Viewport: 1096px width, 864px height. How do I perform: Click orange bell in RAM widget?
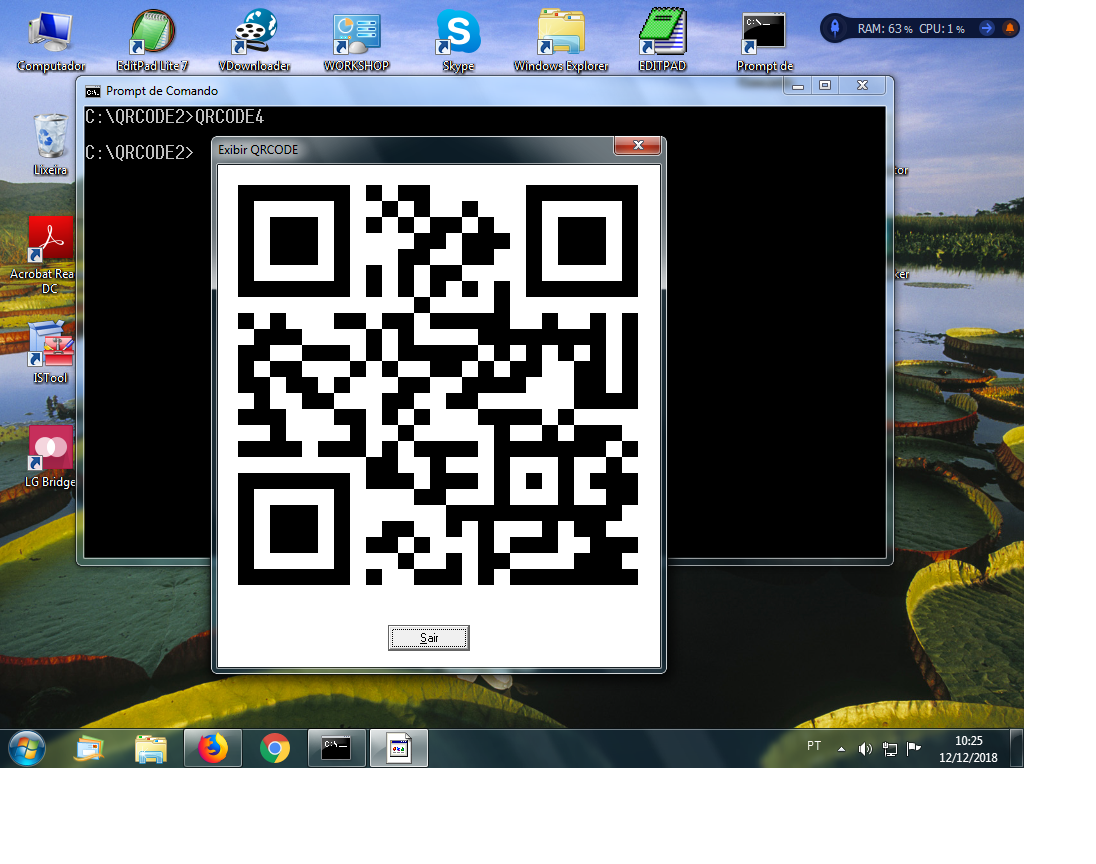point(1009,28)
